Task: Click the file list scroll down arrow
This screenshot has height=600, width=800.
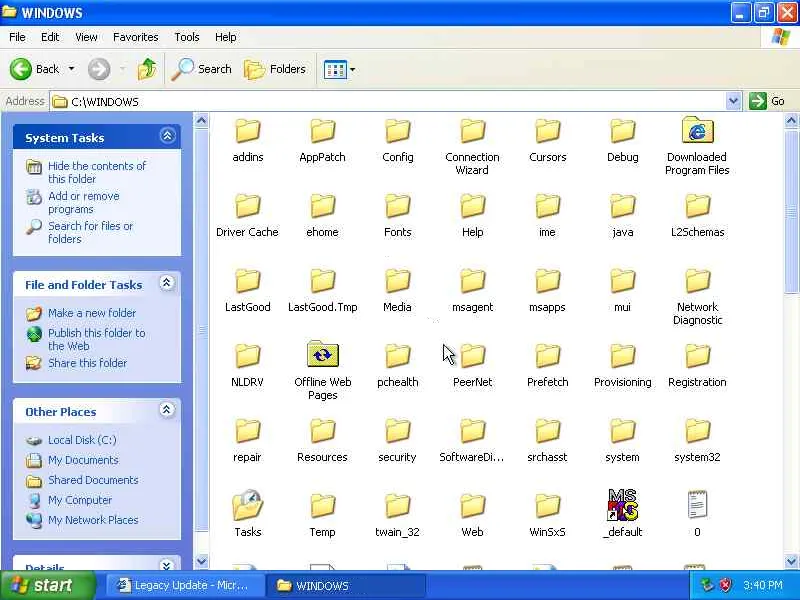Action: [x=791, y=561]
